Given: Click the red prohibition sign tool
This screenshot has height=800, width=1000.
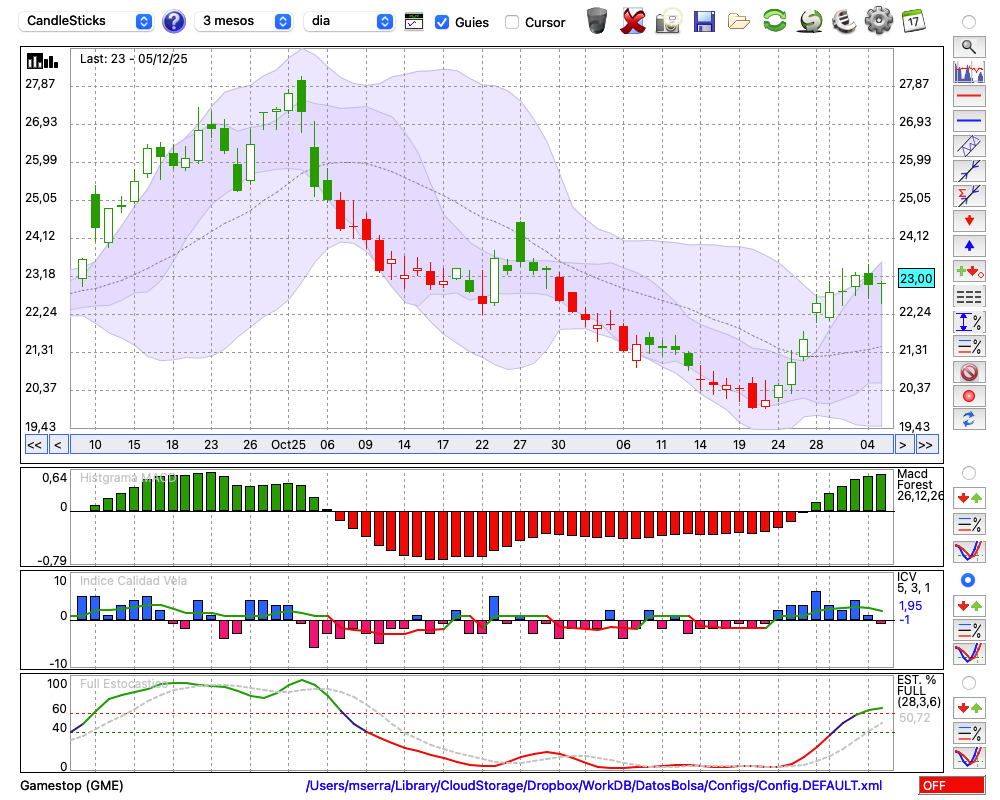Looking at the screenshot, I should (968, 372).
